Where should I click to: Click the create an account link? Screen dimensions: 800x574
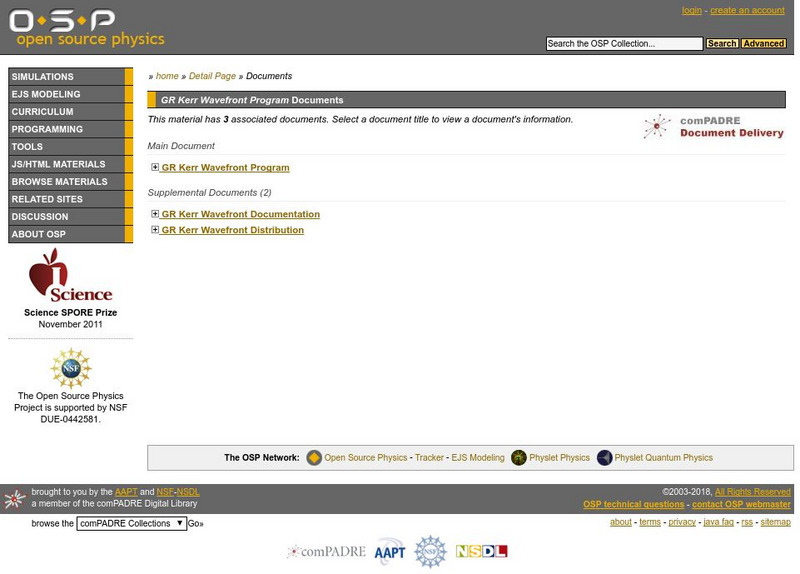tap(747, 10)
